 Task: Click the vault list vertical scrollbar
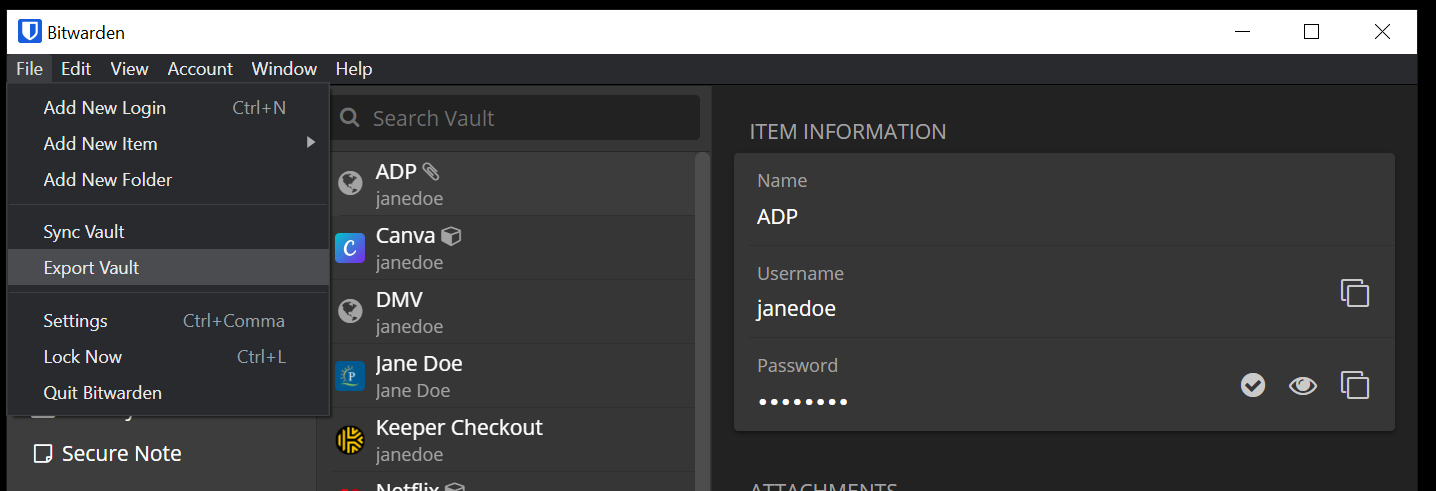point(702,300)
